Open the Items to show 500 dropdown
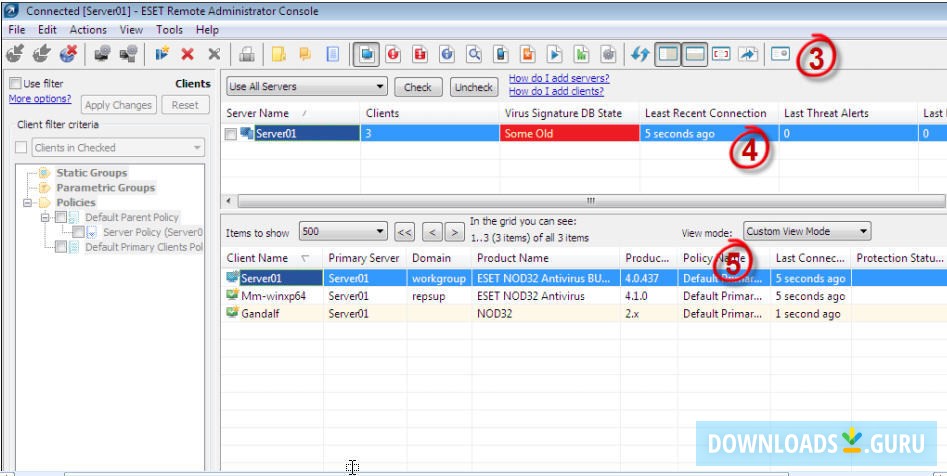The width and height of the screenshot is (947, 476). 343,231
